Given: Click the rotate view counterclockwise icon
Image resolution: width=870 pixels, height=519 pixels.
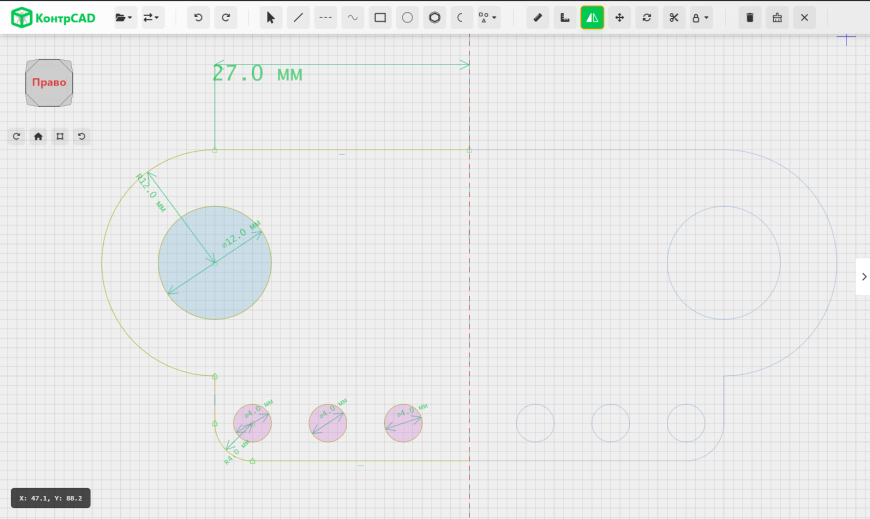Looking at the screenshot, I should (x=82, y=137).
